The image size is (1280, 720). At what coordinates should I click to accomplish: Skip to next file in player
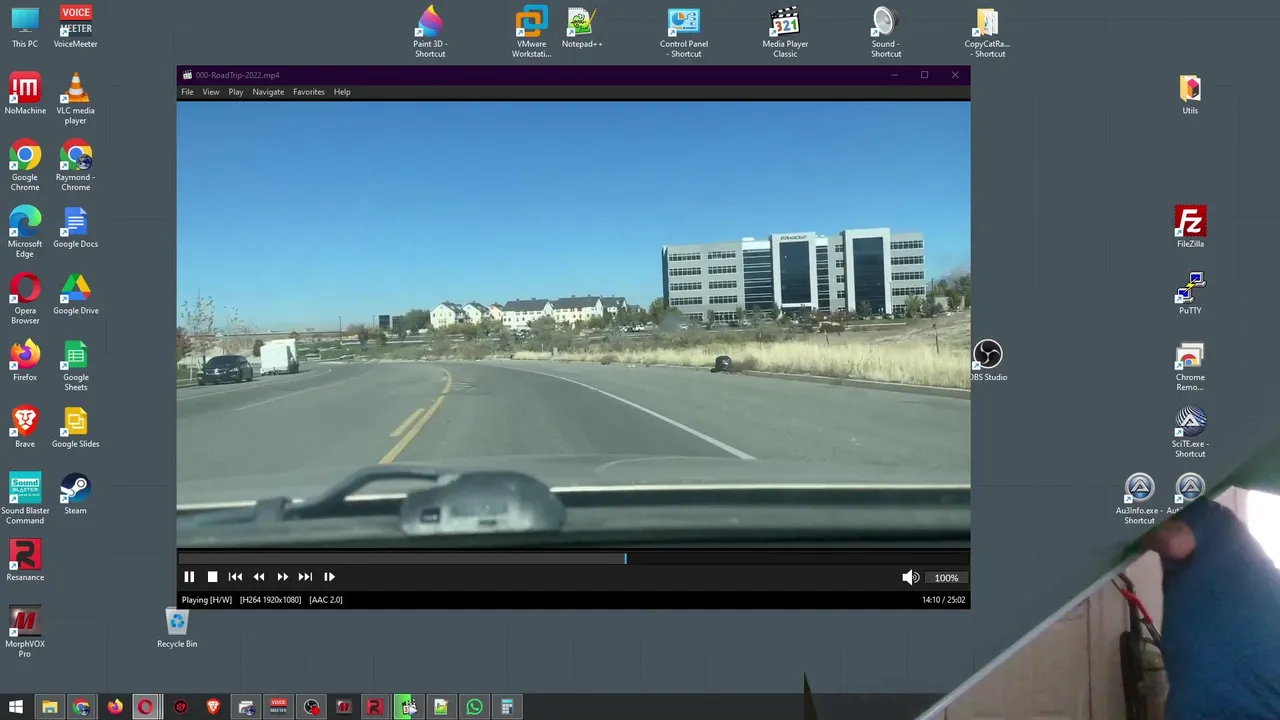[305, 577]
